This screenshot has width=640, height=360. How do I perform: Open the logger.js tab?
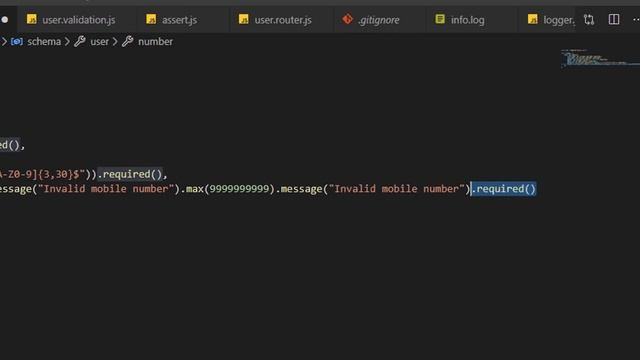click(547, 20)
